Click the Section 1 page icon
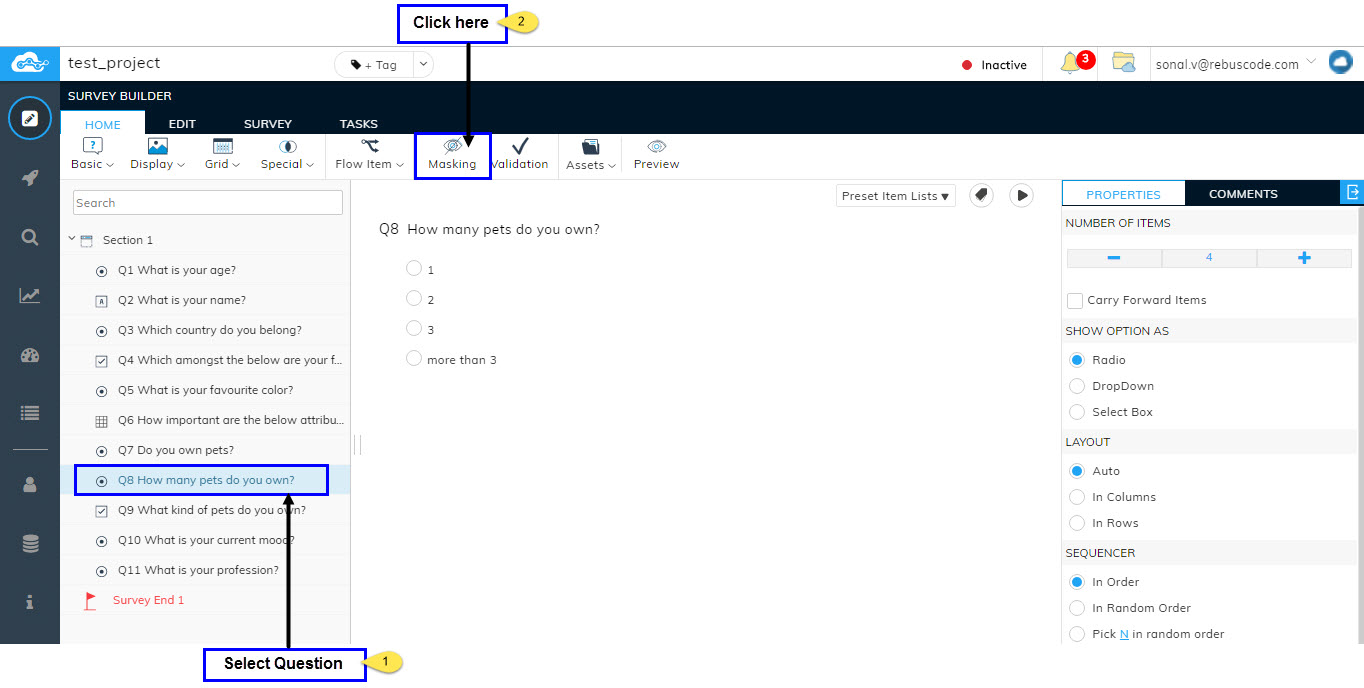 87,240
